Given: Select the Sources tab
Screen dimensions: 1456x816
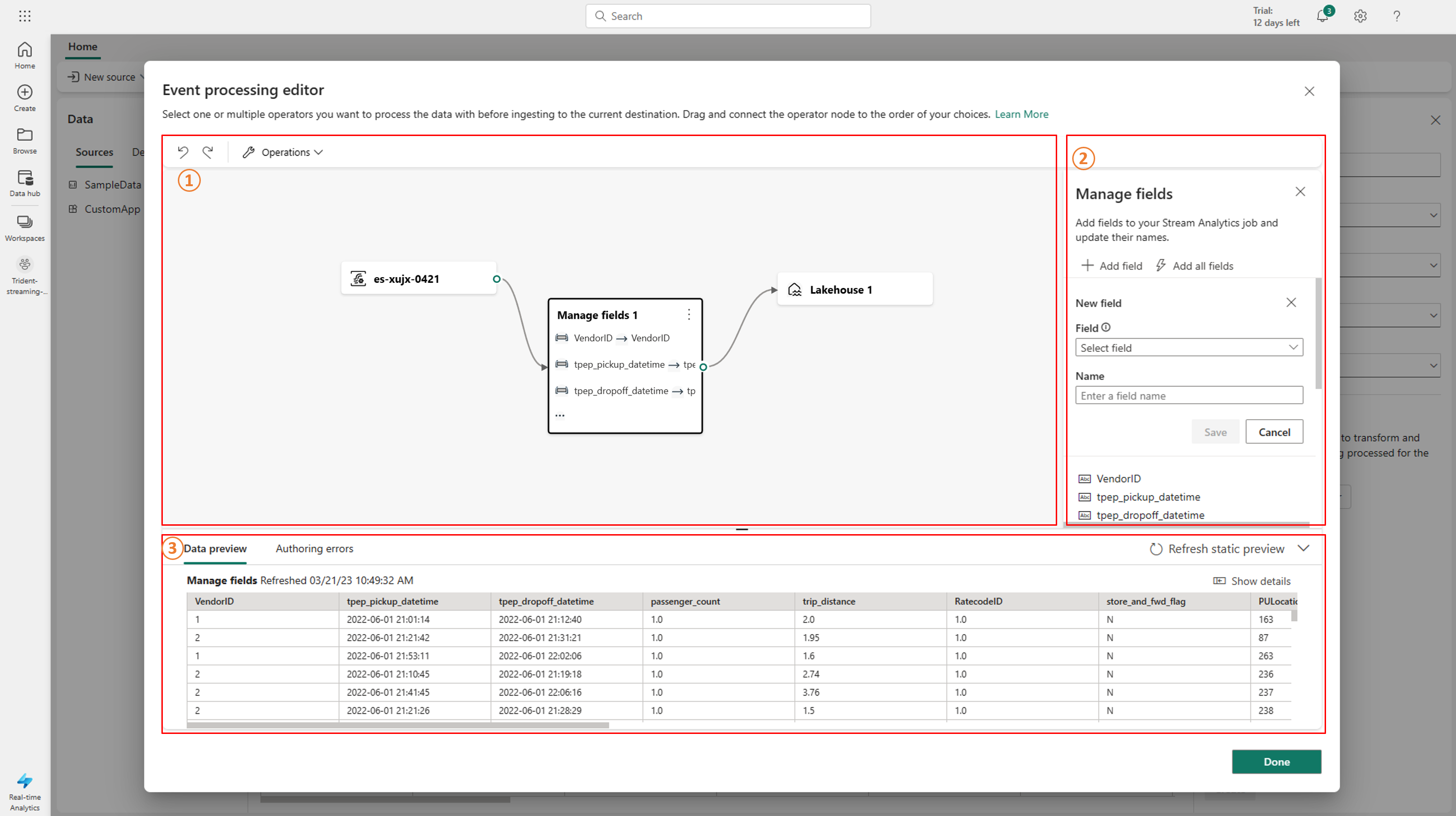Looking at the screenshot, I should coord(94,152).
